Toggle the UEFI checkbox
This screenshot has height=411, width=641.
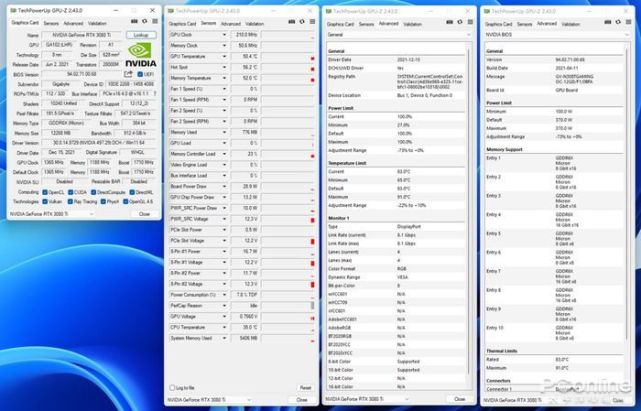(140, 74)
